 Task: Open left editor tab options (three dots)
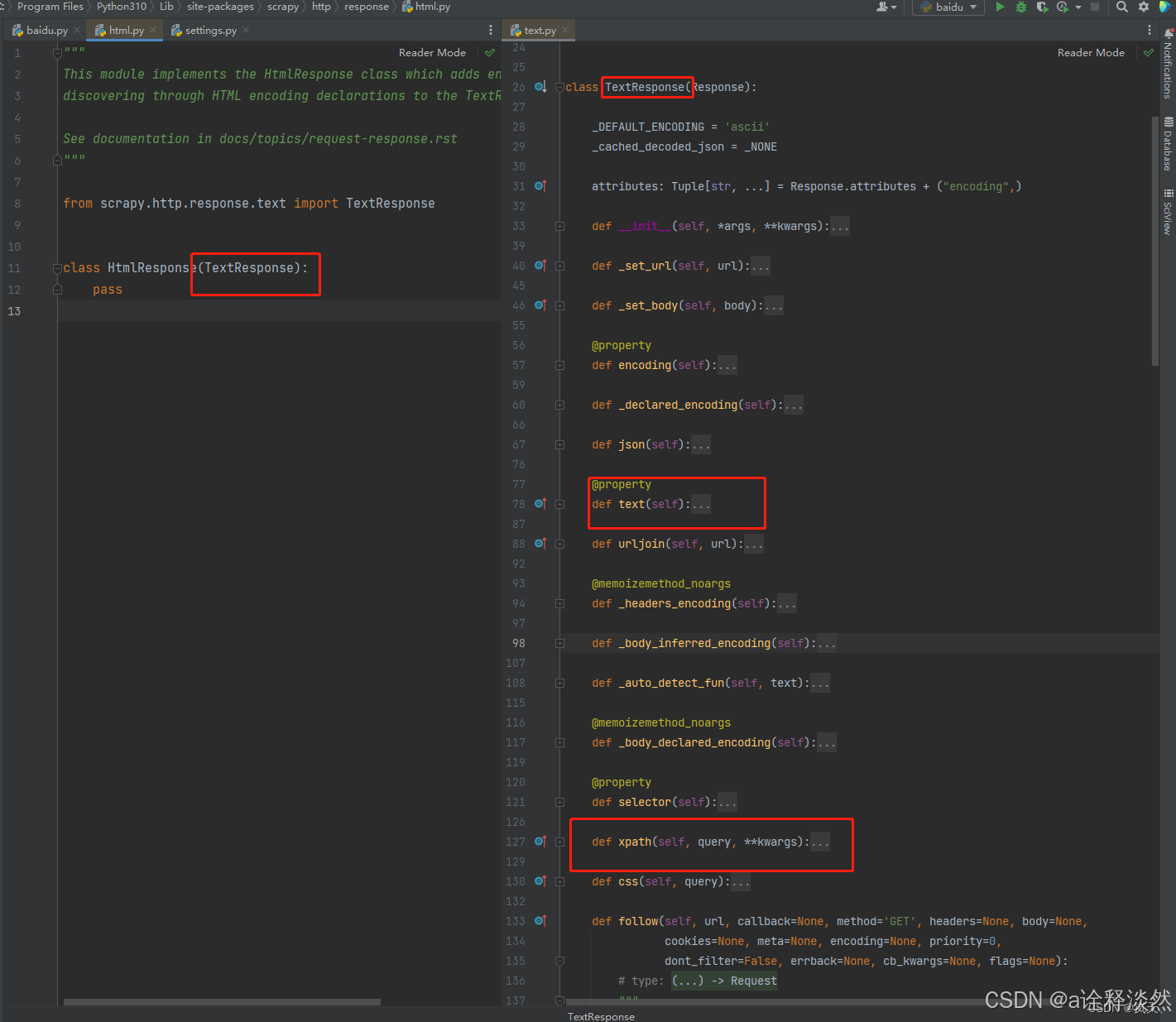tap(491, 30)
